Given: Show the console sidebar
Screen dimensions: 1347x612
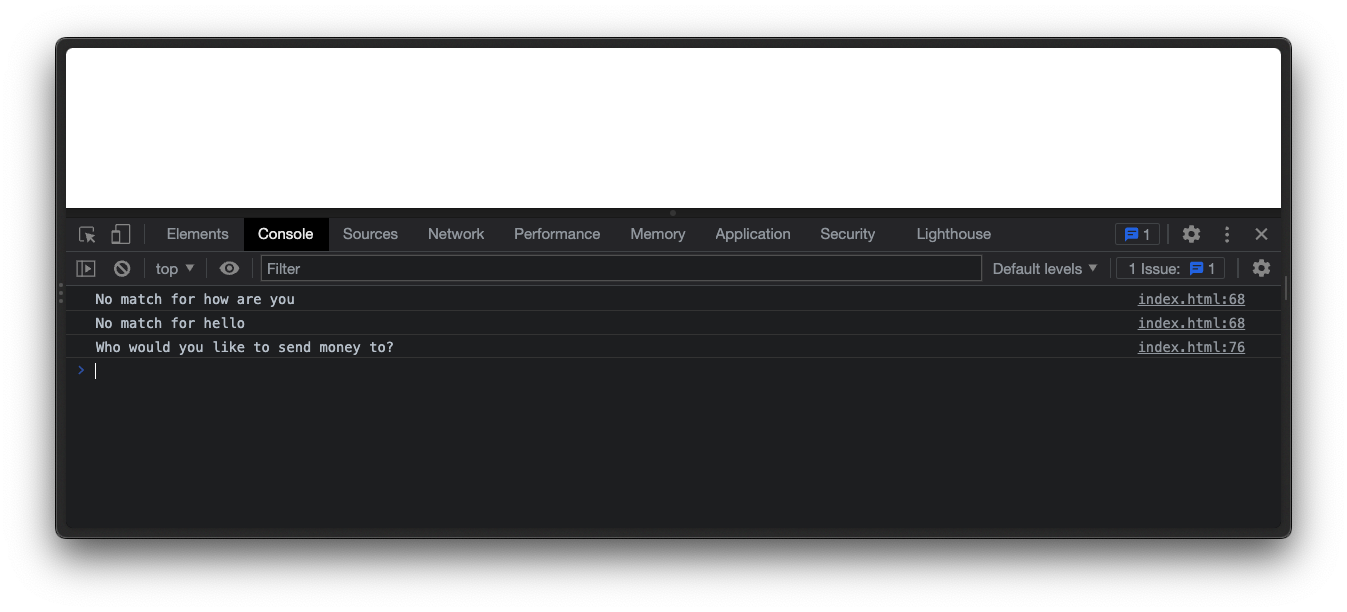Looking at the screenshot, I should point(86,268).
